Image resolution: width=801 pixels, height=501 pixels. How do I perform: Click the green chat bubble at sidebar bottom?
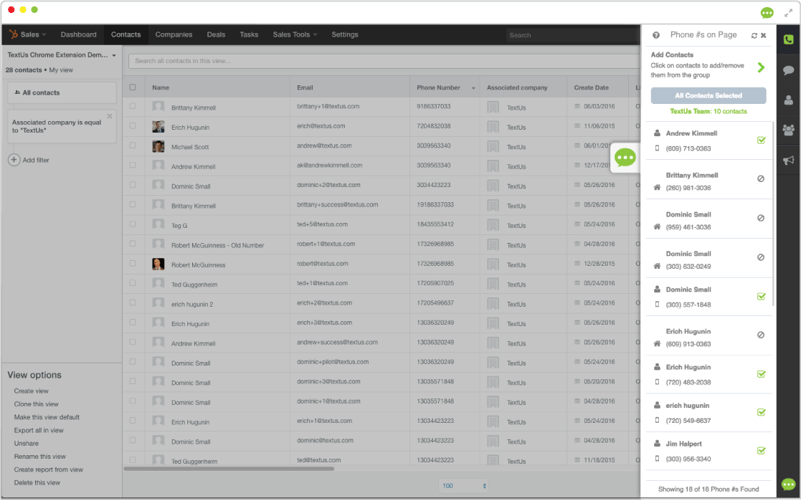[x=788, y=484]
